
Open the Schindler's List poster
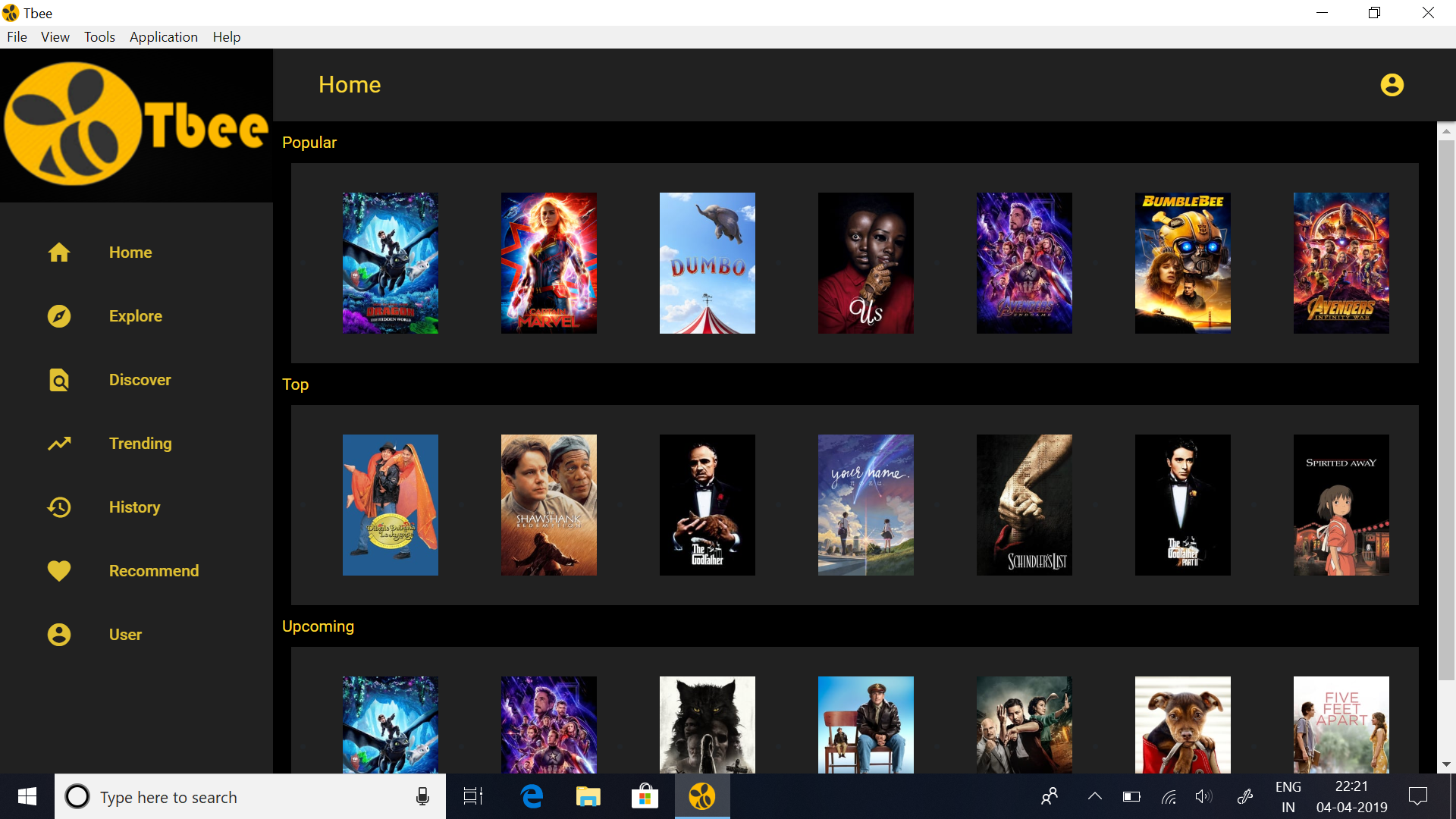1025,505
